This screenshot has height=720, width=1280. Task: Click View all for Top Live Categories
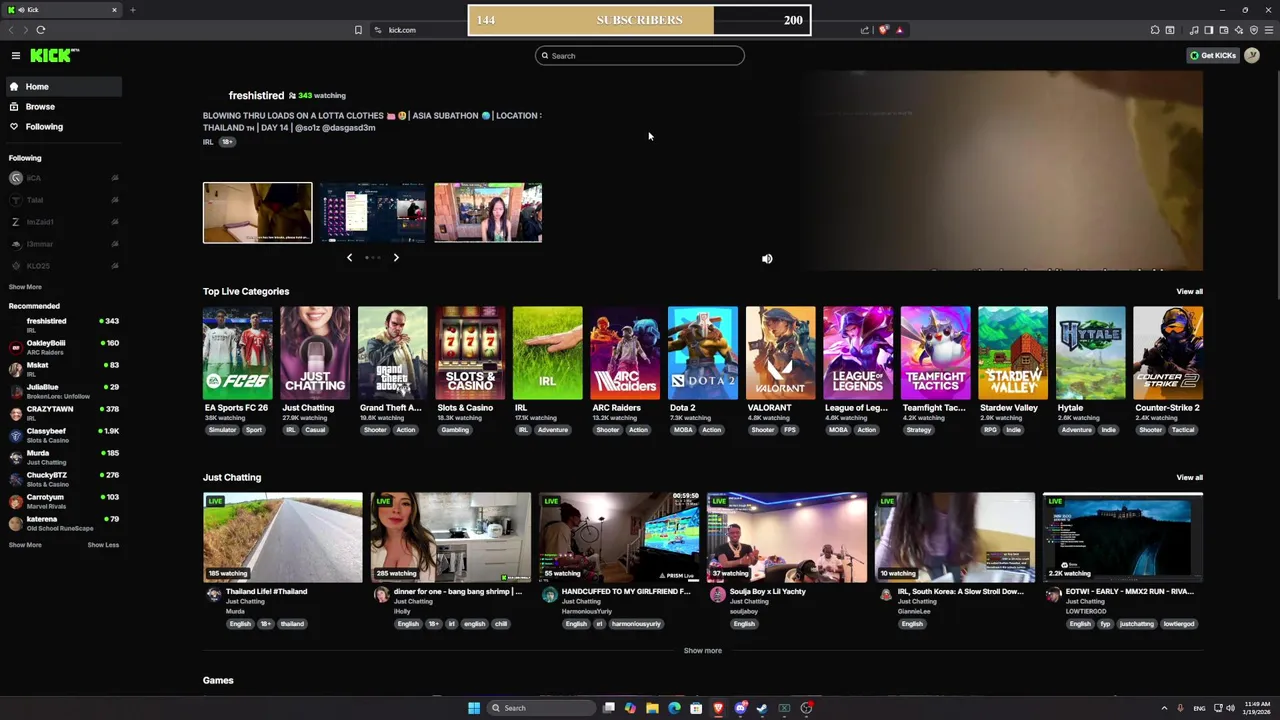[1189, 291]
